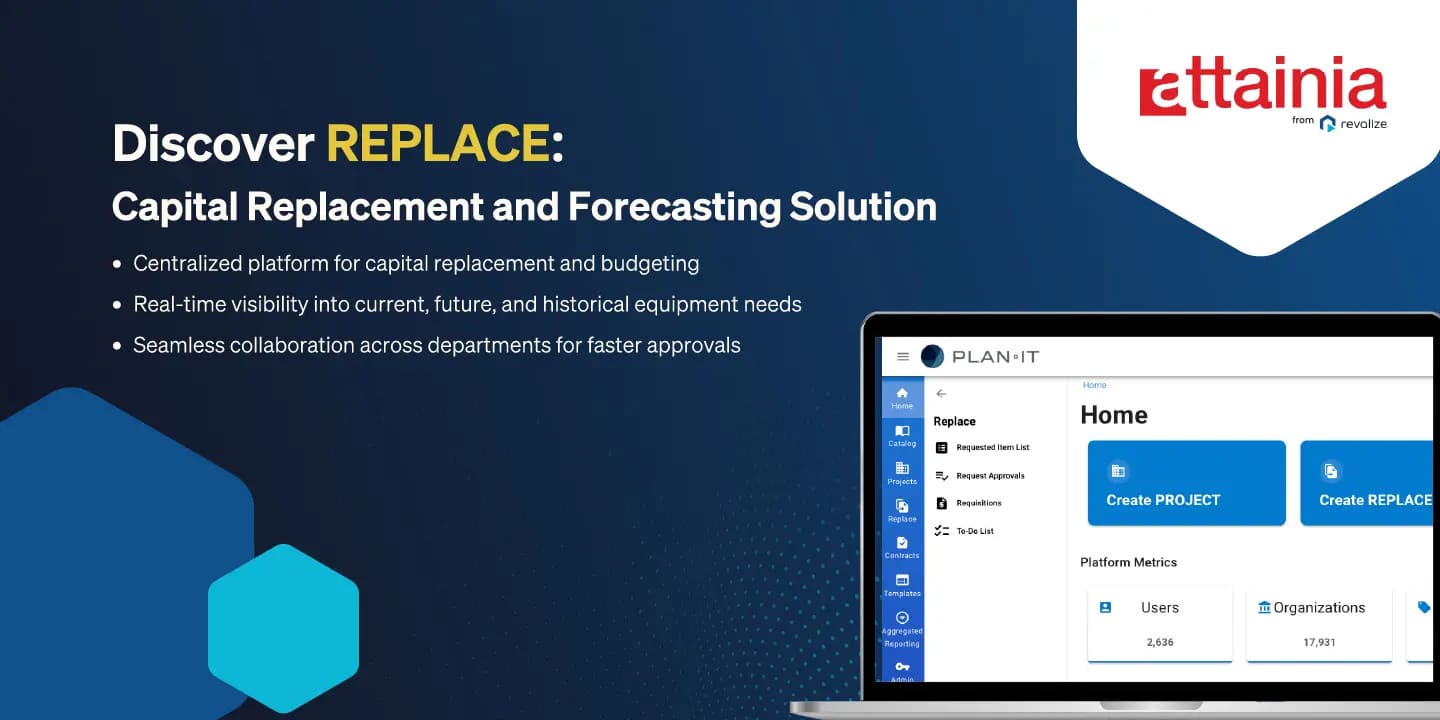Click the Centralized platform bullet text
This screenshot has width=1440, height=720.
point(416,264)
